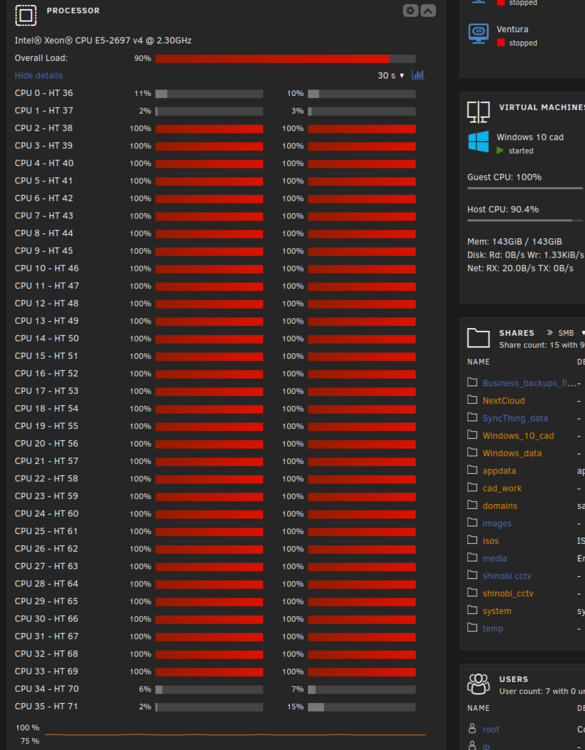The height and width of the screenshot is (750, 585).
Task: Click the green started play icon
Action: [500, 151]
